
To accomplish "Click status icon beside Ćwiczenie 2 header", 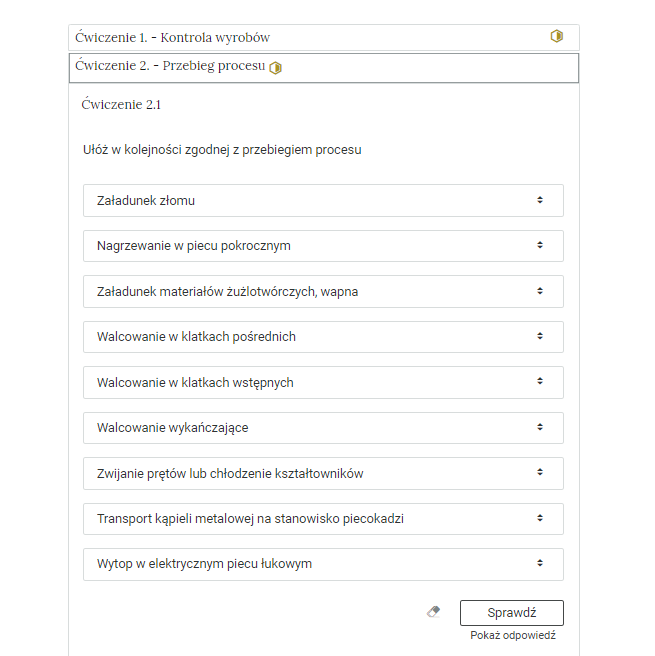I will 276,68.
